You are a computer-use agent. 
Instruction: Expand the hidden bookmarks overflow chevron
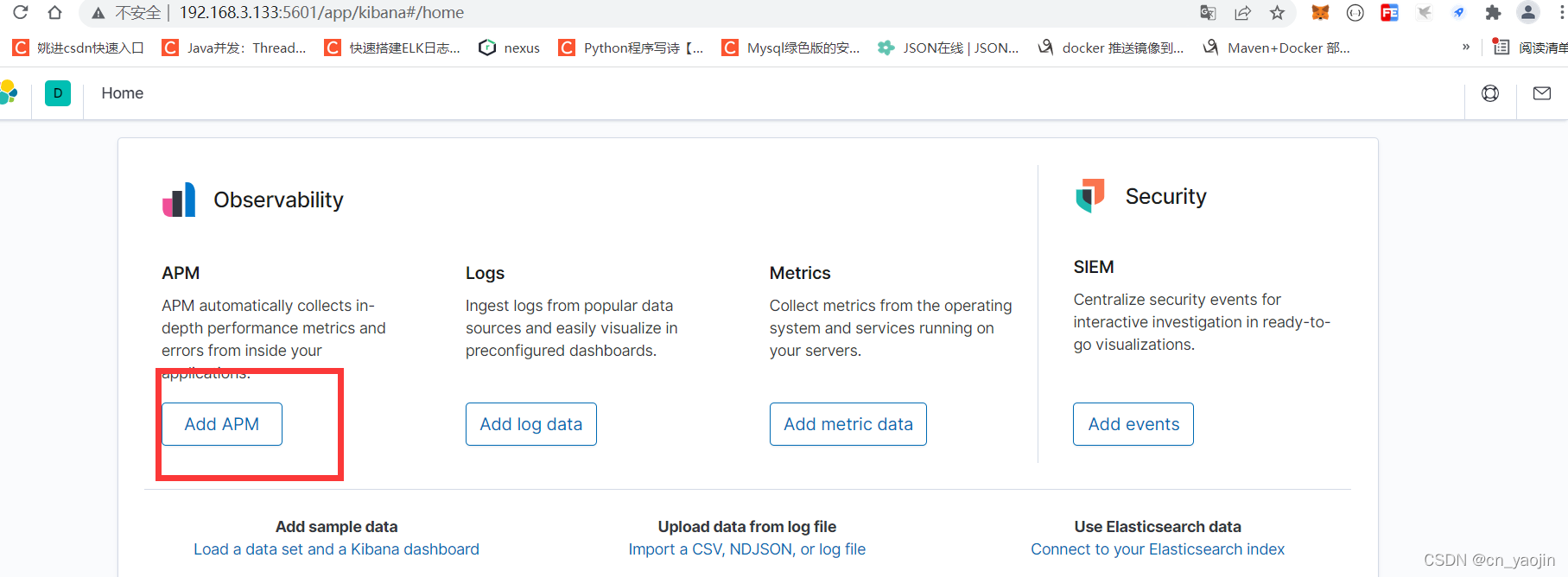(1466, 48)
